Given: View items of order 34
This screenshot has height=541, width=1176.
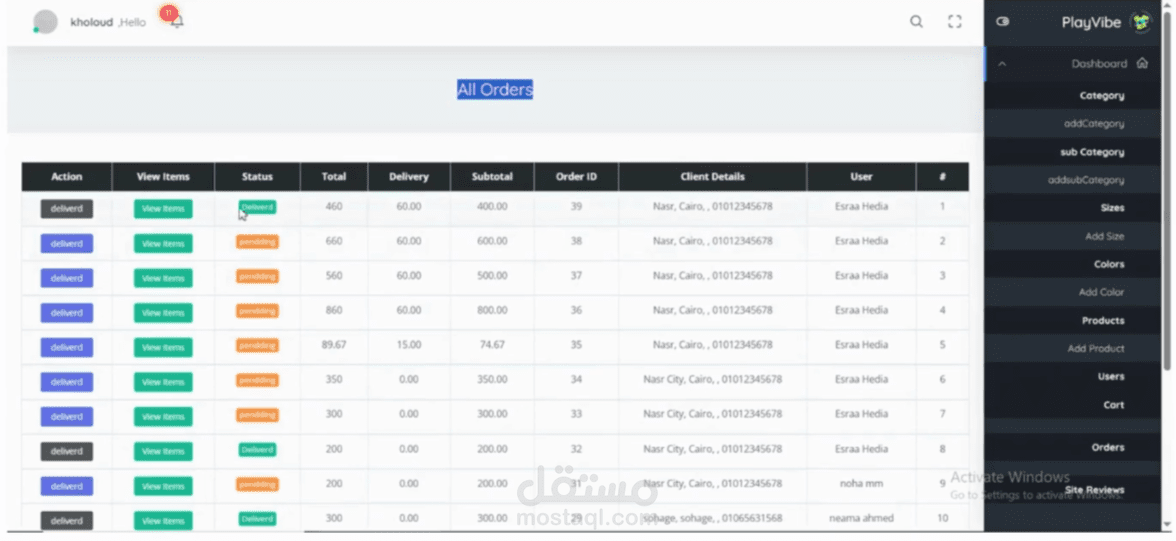Looking at the screenshot, I should (x=163, y=382).
